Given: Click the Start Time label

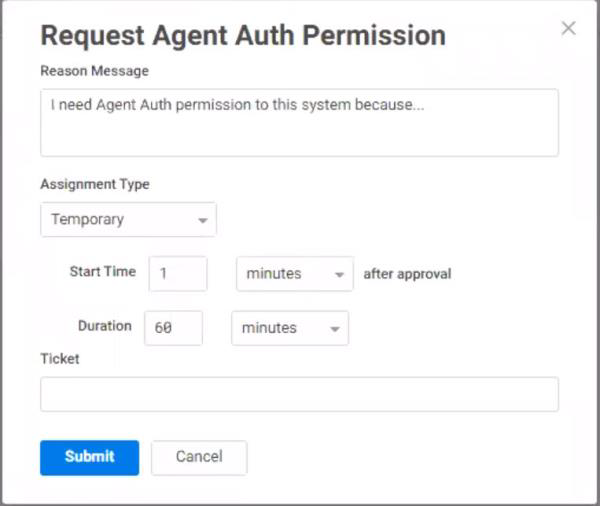Looking at the screenshot, I should (x=102, y=272).
